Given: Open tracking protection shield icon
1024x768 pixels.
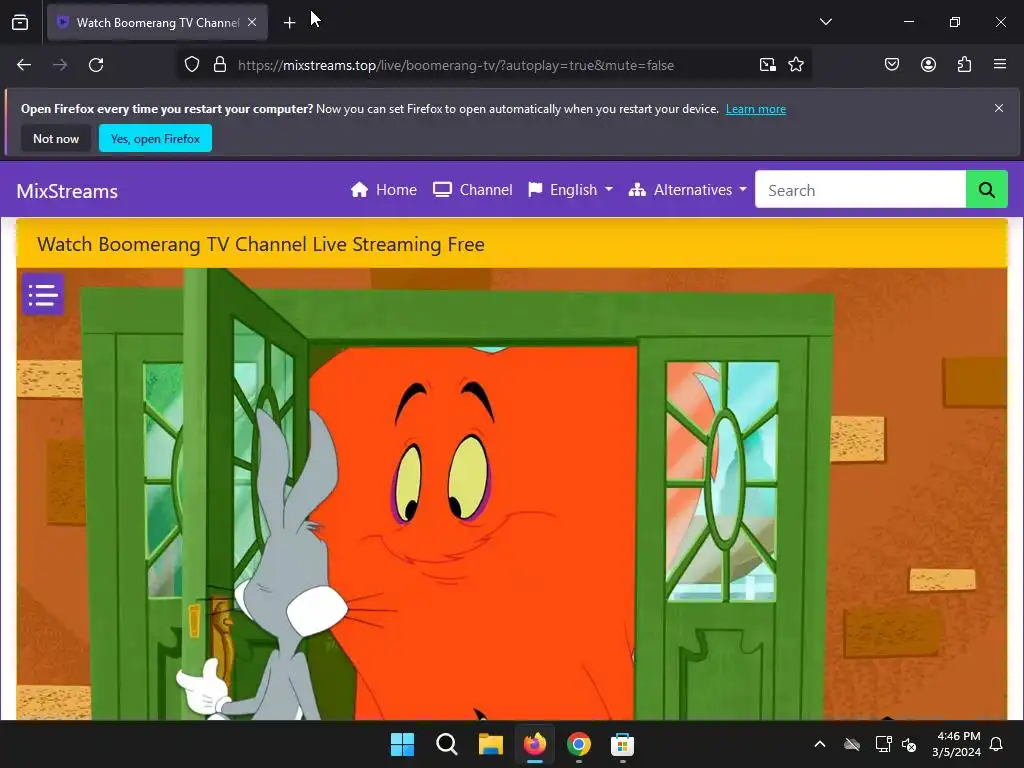Looking at the screenshot, I should click(191, 65).
